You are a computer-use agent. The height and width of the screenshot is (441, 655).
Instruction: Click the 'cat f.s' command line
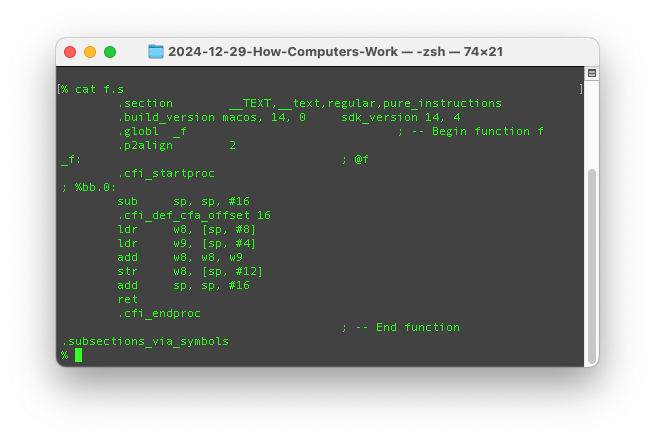coord(99,89)
